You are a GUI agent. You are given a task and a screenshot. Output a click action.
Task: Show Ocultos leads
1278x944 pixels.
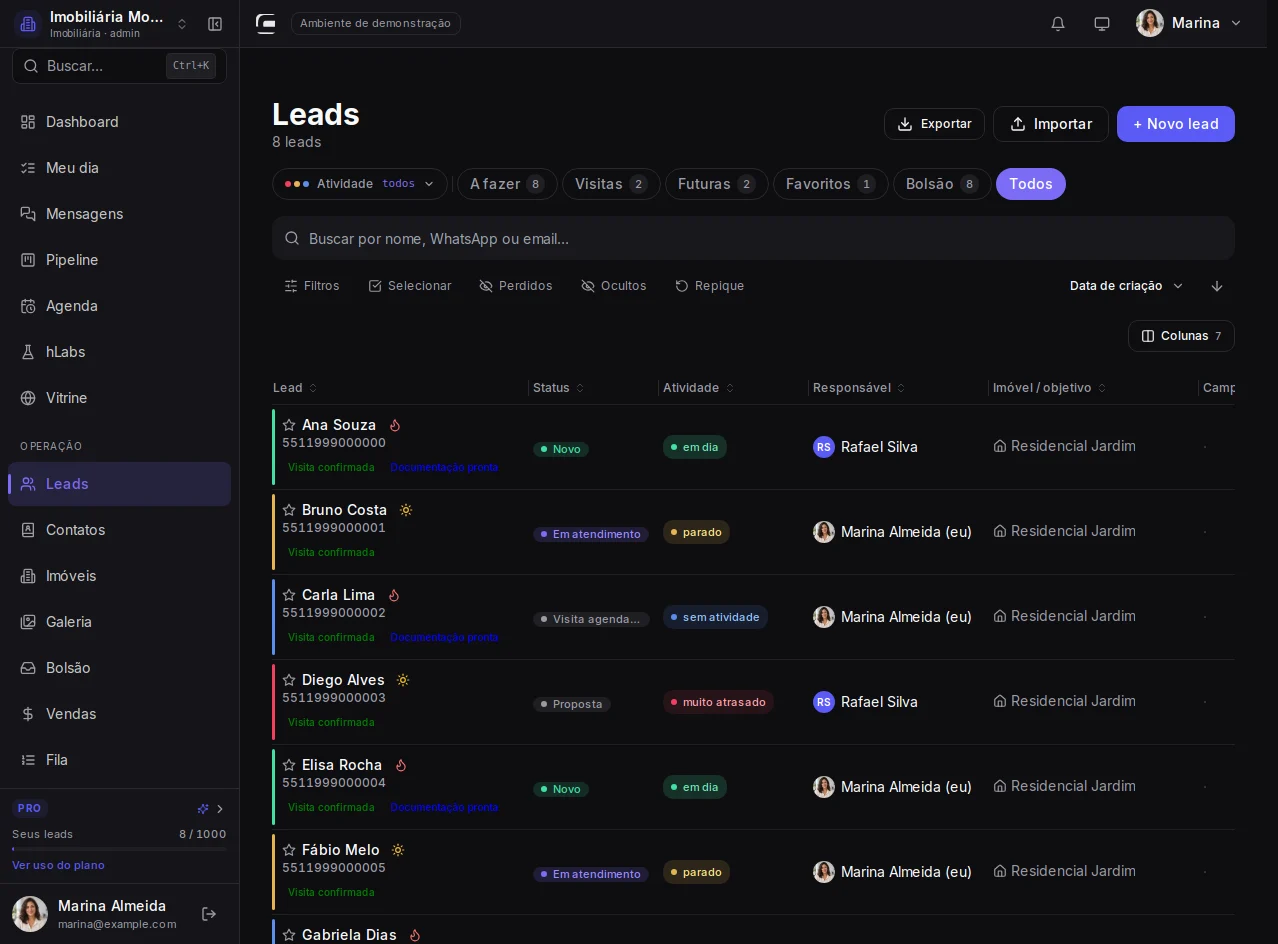pyautogui.click(x=614, y=286)
